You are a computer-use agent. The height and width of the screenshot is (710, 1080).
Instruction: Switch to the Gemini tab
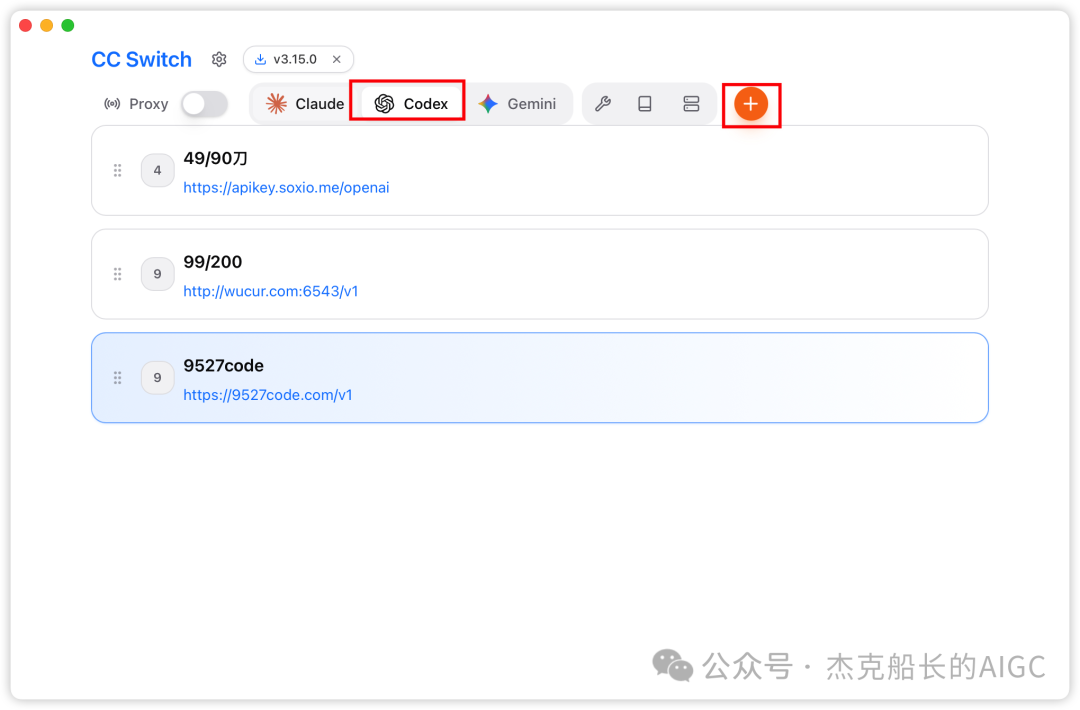click(517, 104)
